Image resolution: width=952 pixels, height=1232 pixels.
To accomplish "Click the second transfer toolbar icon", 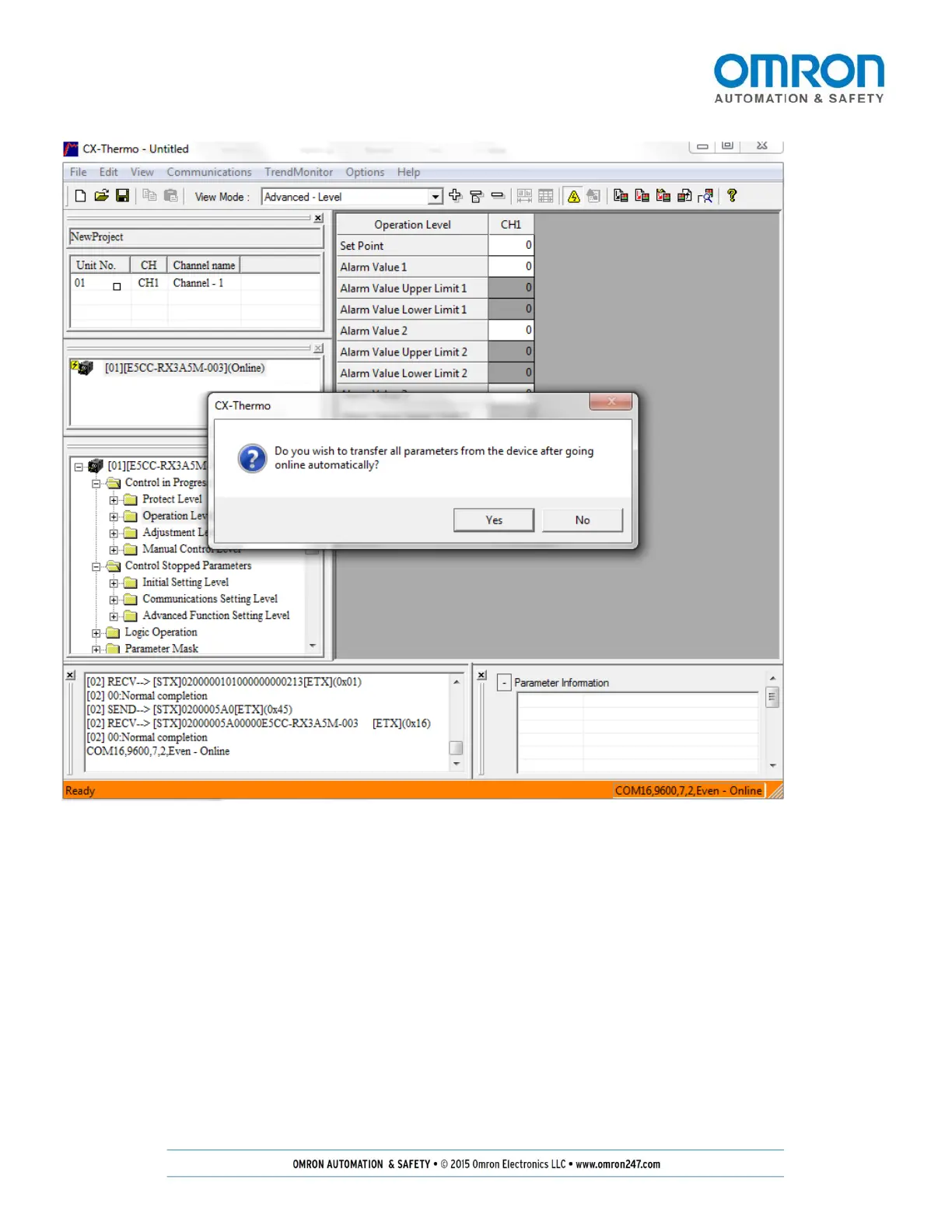I will pos(642,196).
